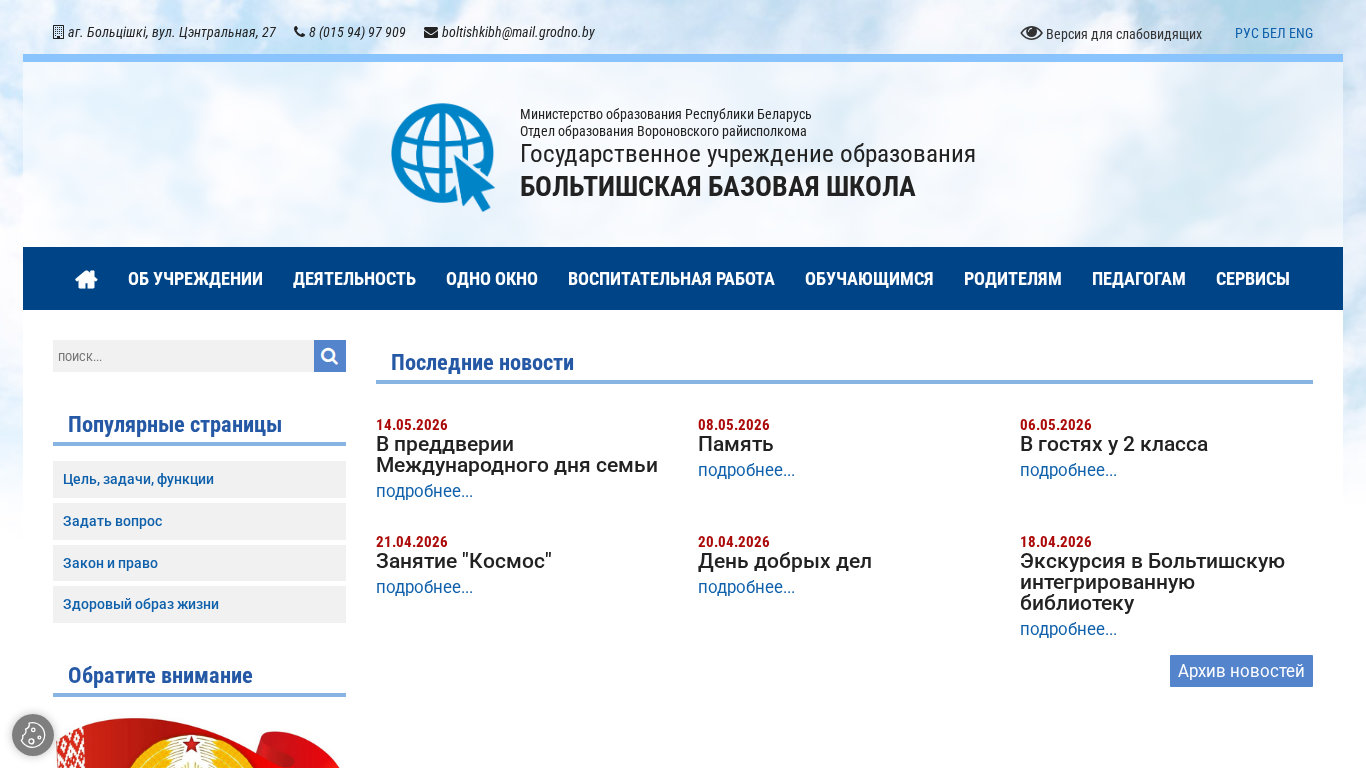Click the eye icon for visually impaired version

click(1031, 33)
